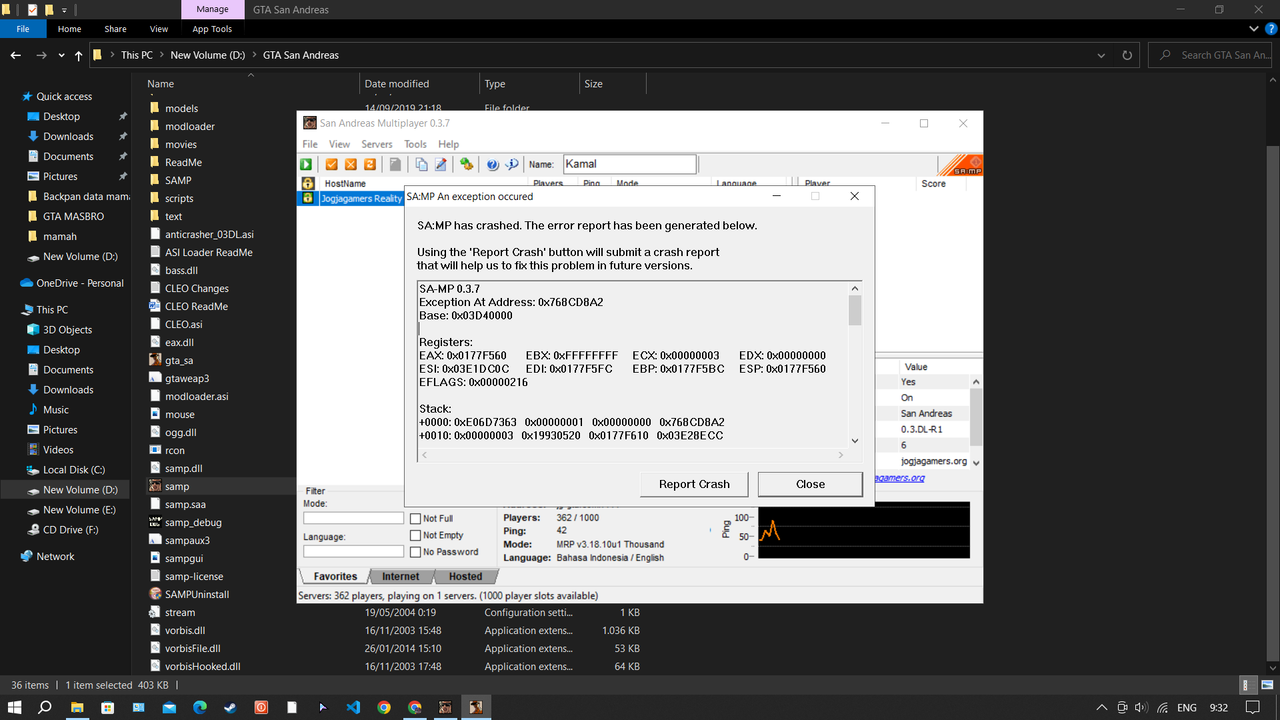Image resolution: width=1280 pixels, height=720 pixels.
Task: Enable the Not Empty filter checkbox
Action: click(416, 536)
